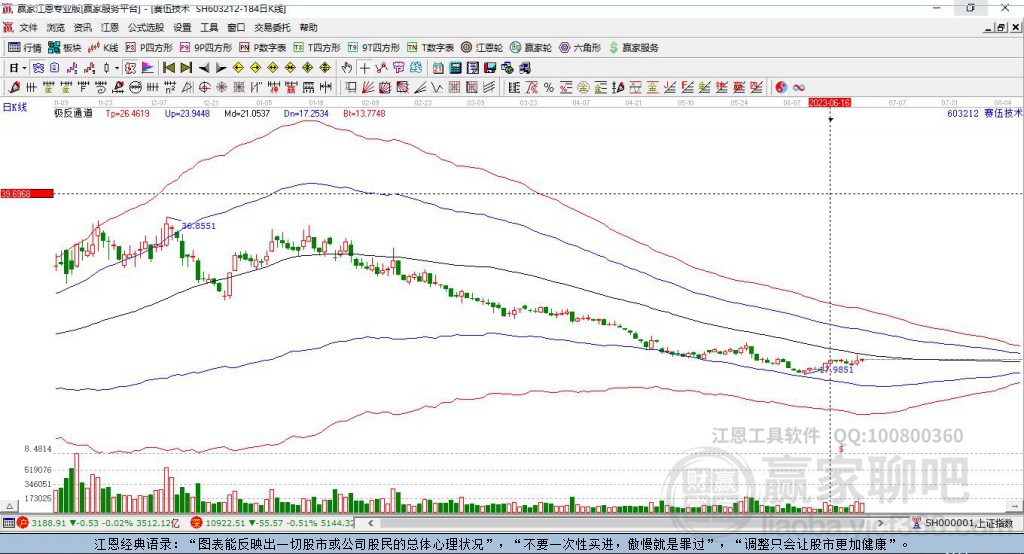This screenshot has height=554, width=1024.
Task: Jump to last bar icon
Action: (186, 68)
